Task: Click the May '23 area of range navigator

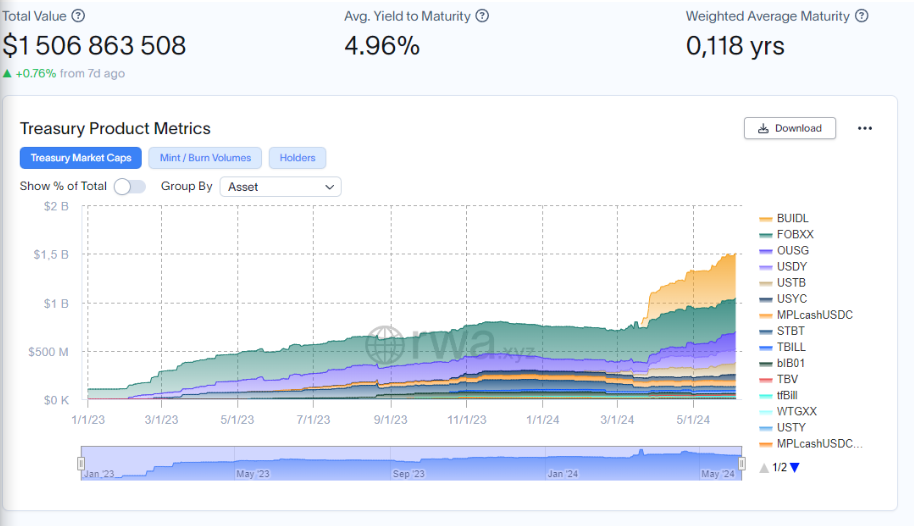Action: (253, 474)
